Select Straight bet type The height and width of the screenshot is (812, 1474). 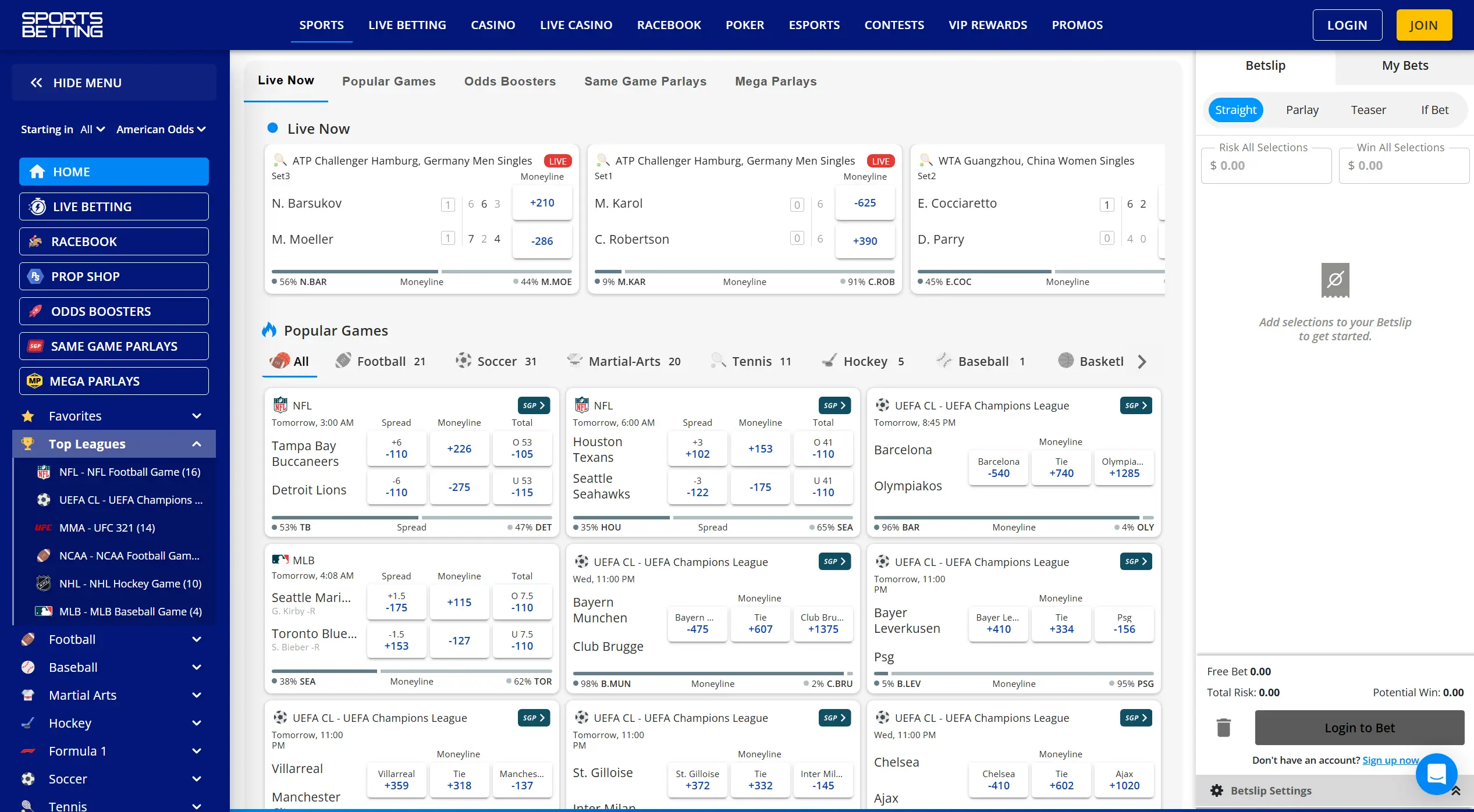(x=1235, y=110)
